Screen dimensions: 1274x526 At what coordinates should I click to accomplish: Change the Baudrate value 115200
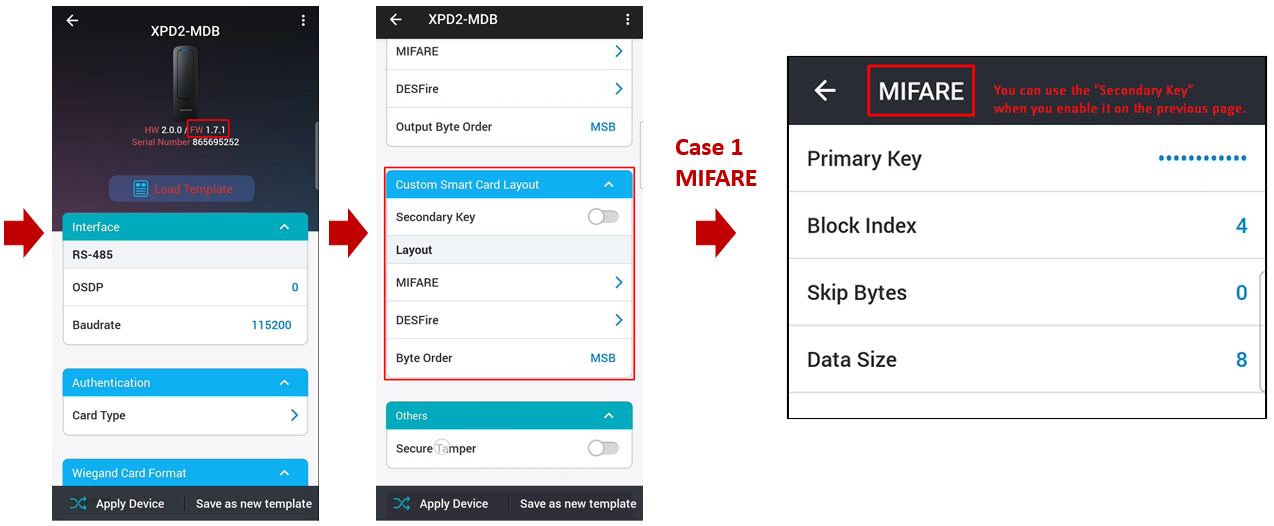click(271, 325)
